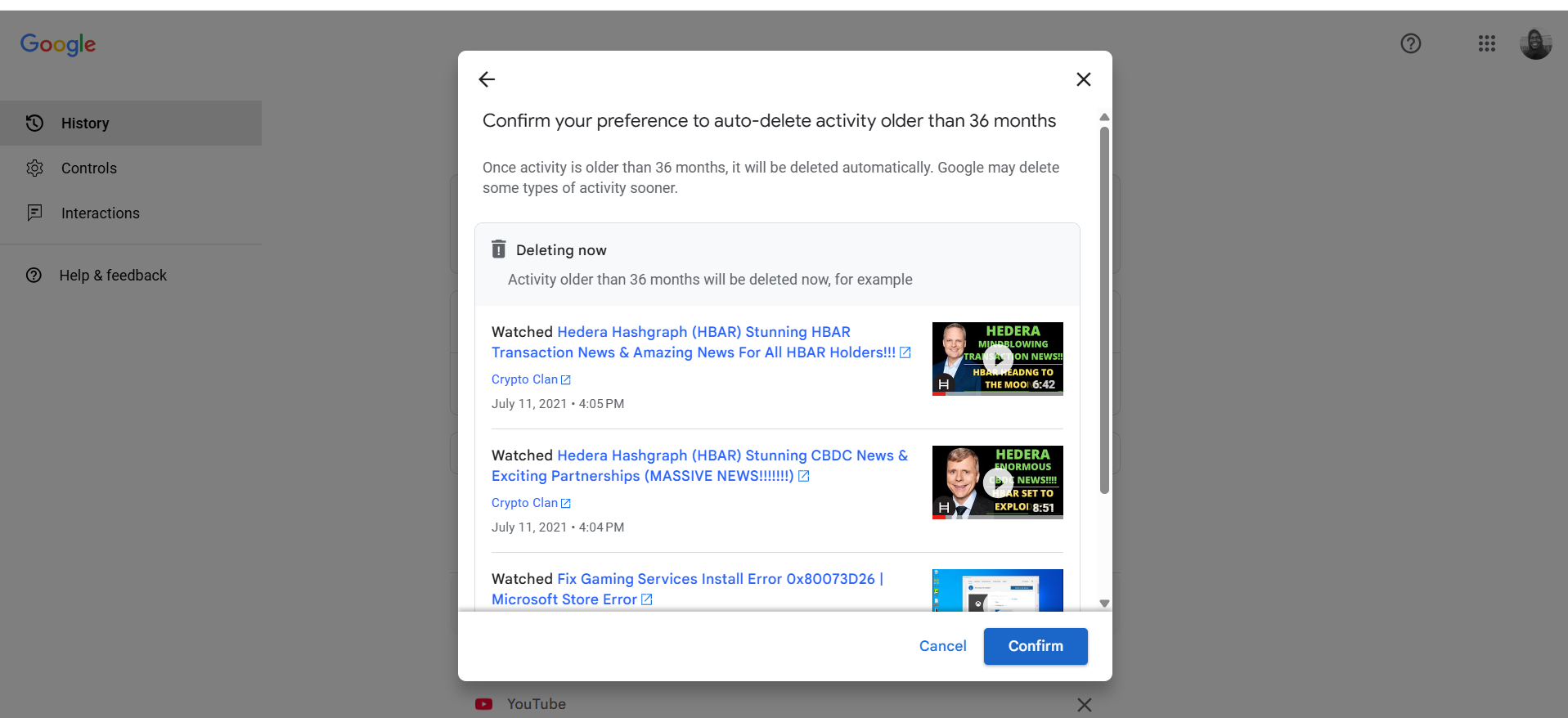The width and height of the screenshot is (1568, 718).
Task: Click the Interactions comment icon
Action: [x=34, y=213]
